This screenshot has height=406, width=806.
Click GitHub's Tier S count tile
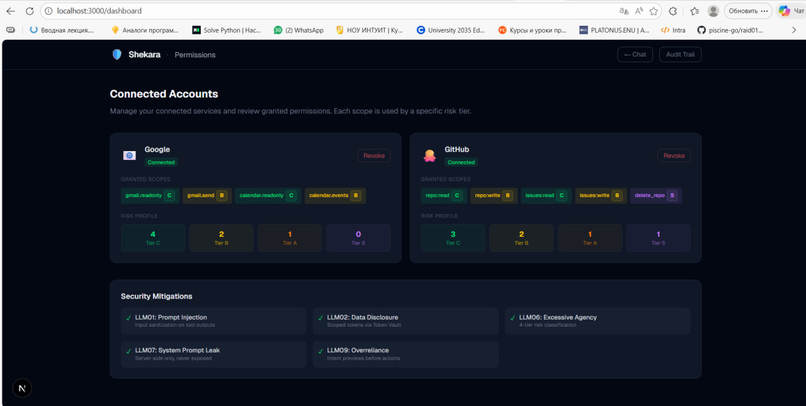tap(658, 238)
